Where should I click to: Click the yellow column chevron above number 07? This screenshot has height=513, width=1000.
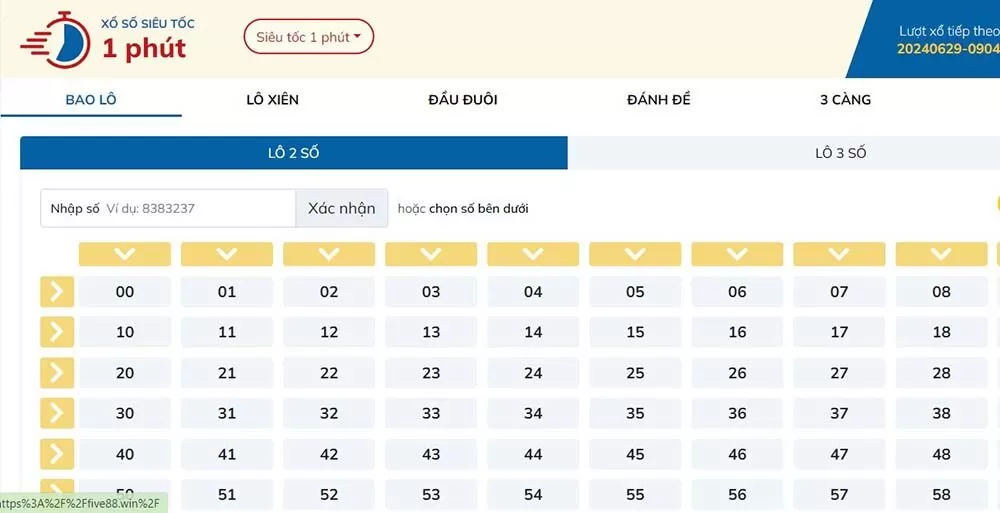point(839,254)
